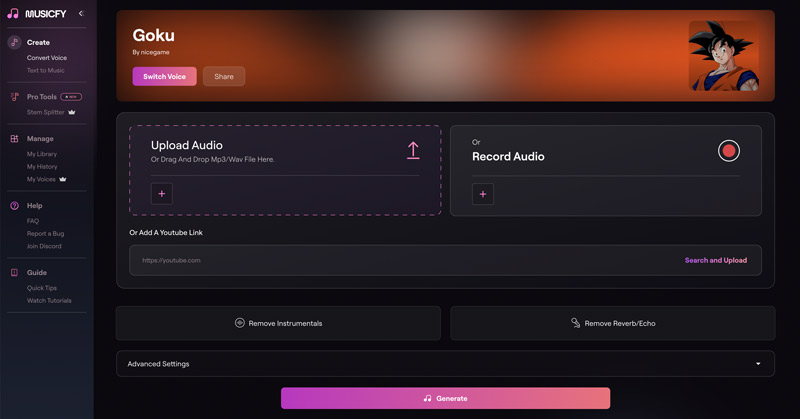Collapse the sidebar with the double chevron
Image resolution: width=800 pixels, height=419 pixels.
click(81, 13)
